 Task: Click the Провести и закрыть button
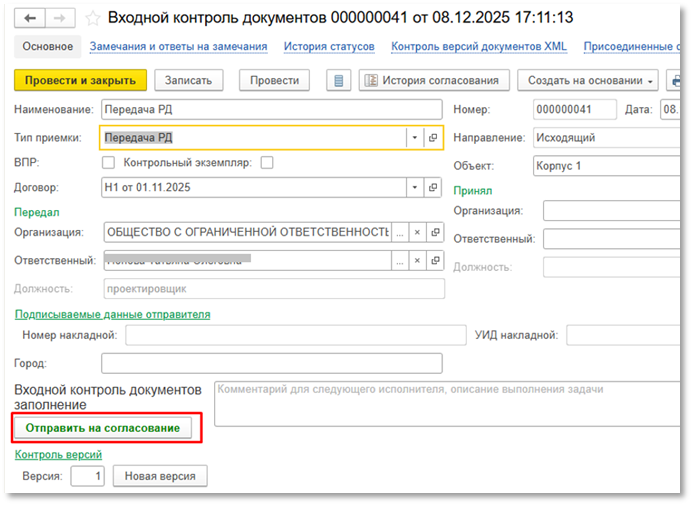[80, 81]
